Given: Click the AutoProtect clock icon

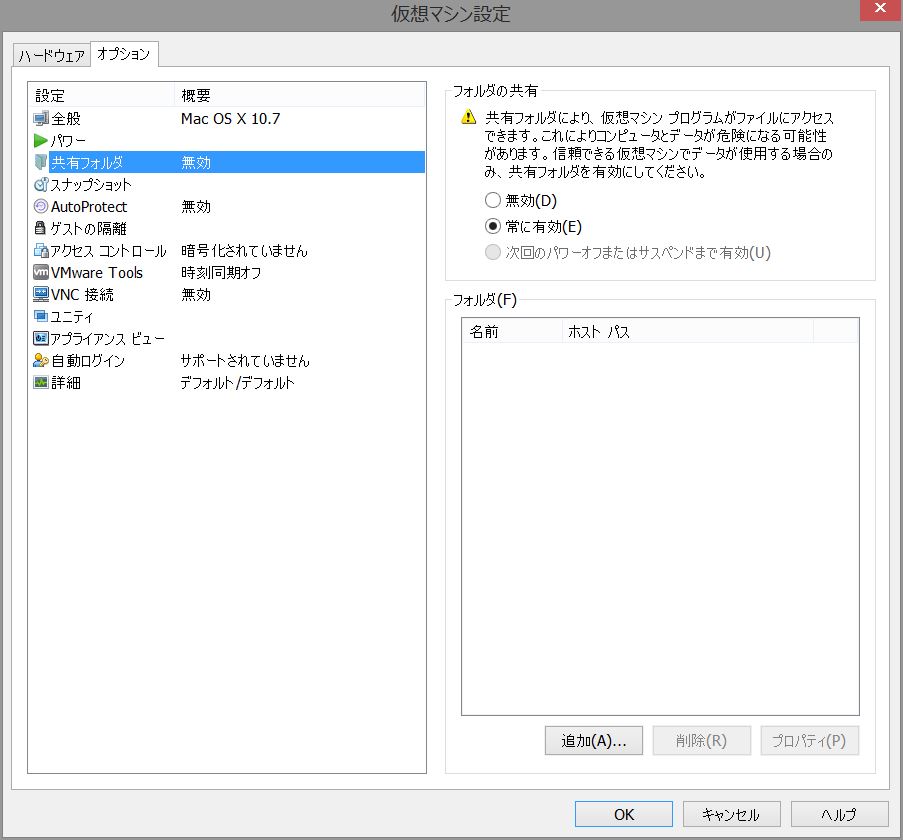Looking at the screenshot, I should [41, 206].
